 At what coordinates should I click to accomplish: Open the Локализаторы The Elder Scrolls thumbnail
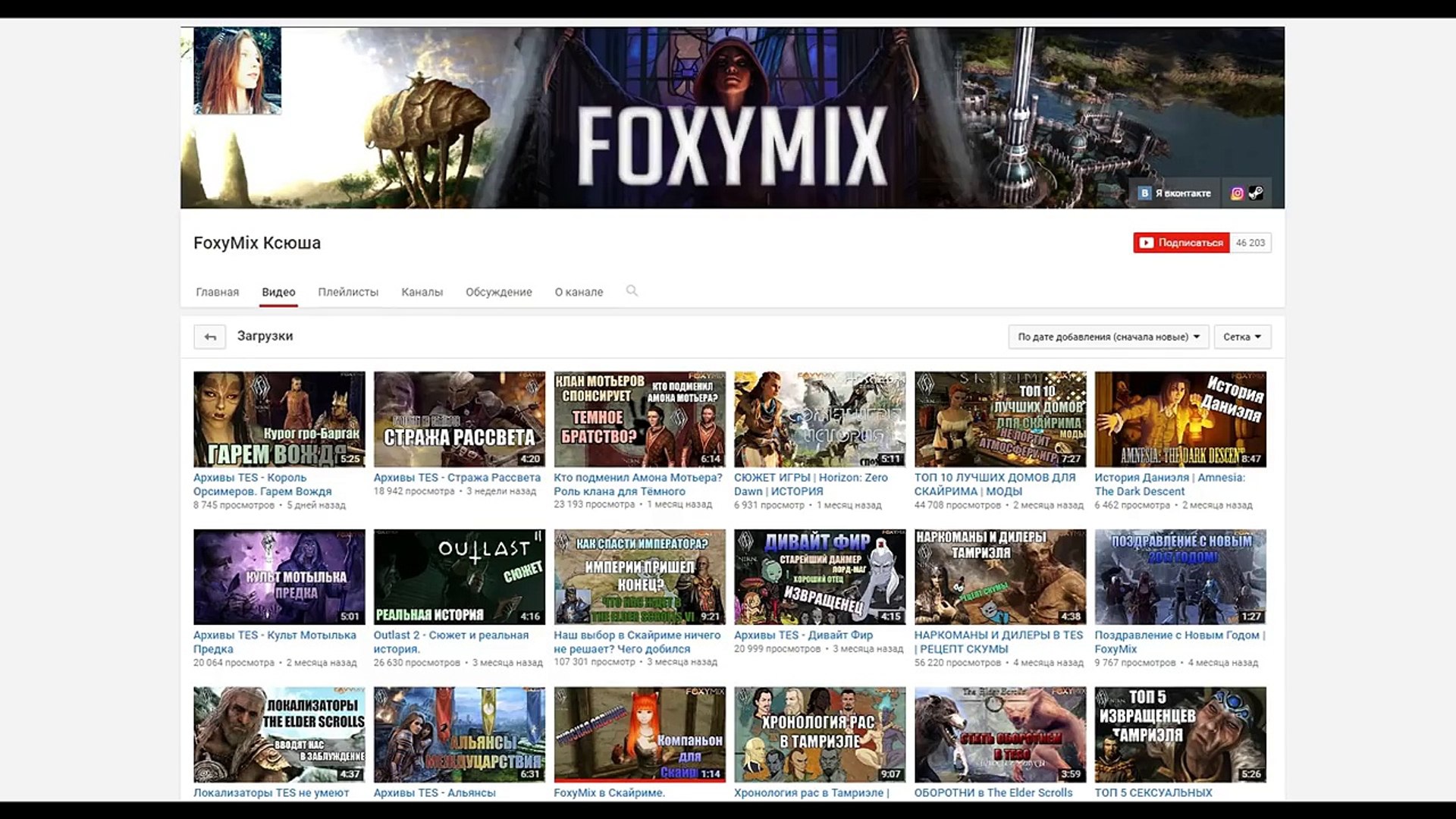pos(279,735)
